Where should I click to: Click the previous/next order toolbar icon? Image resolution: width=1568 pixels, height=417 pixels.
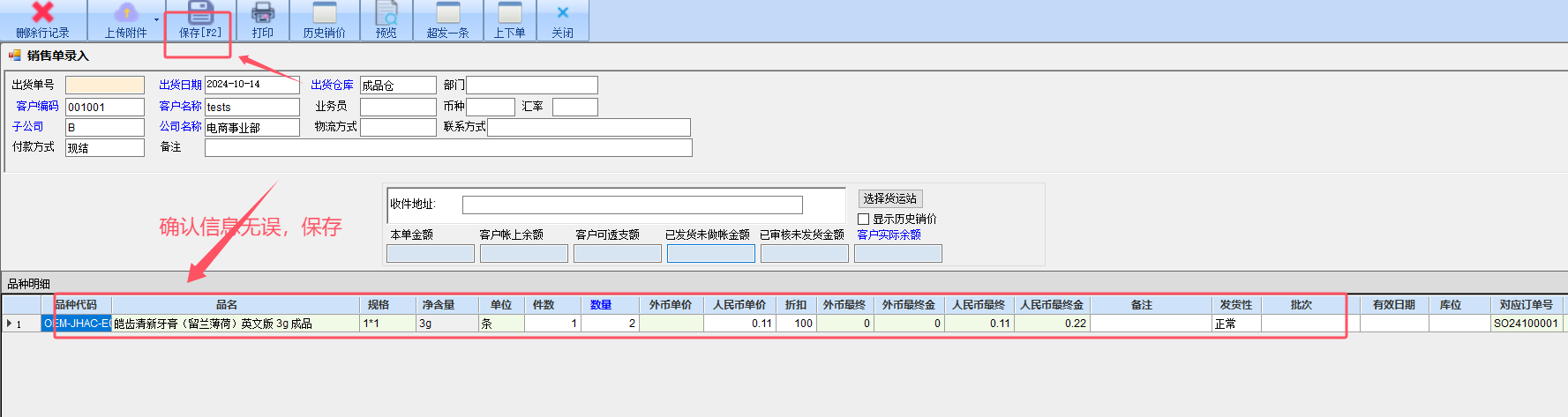pos(509,13)
